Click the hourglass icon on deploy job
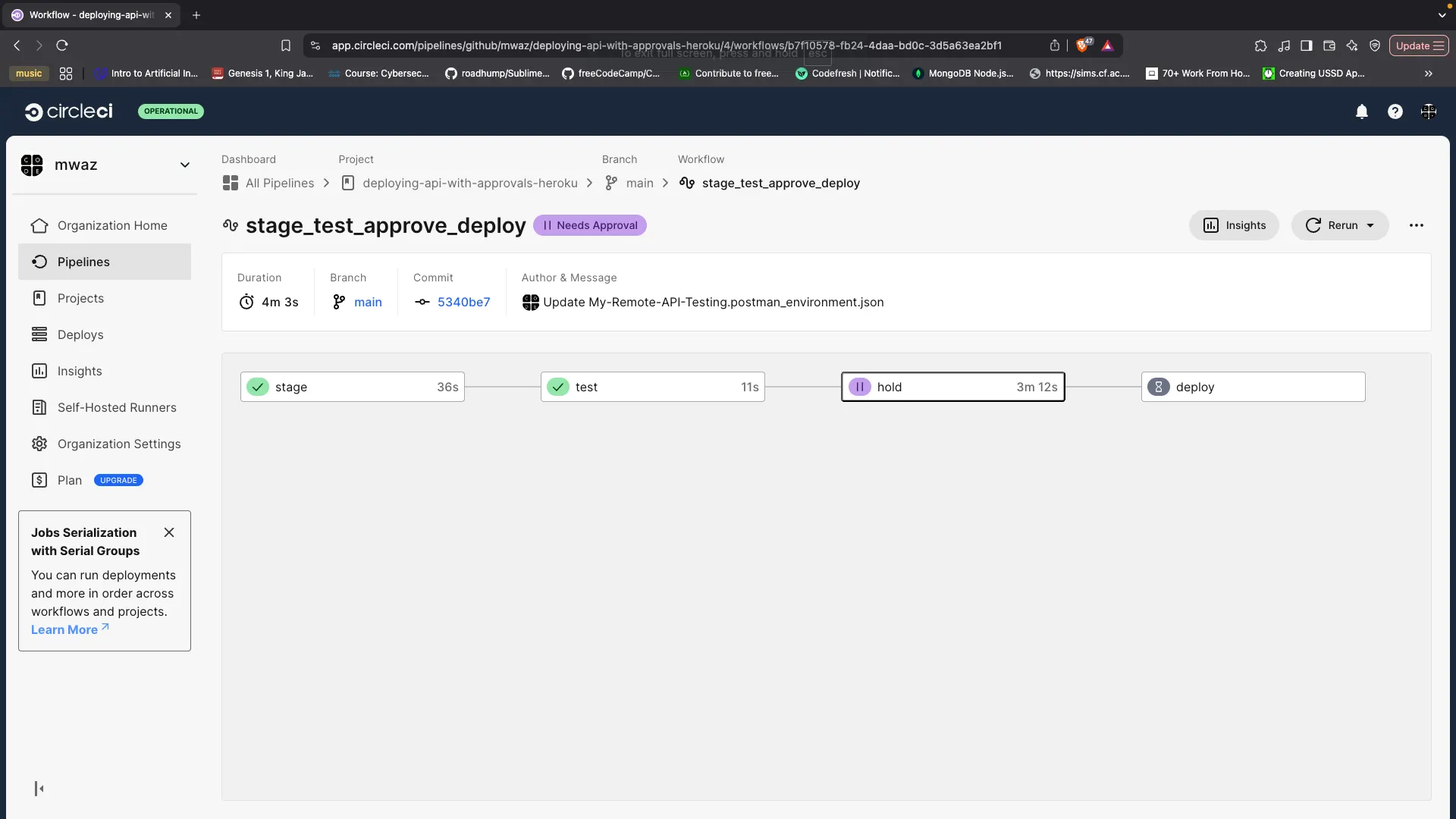This screenshot has height=819, width=1456. click(1158, 387)
